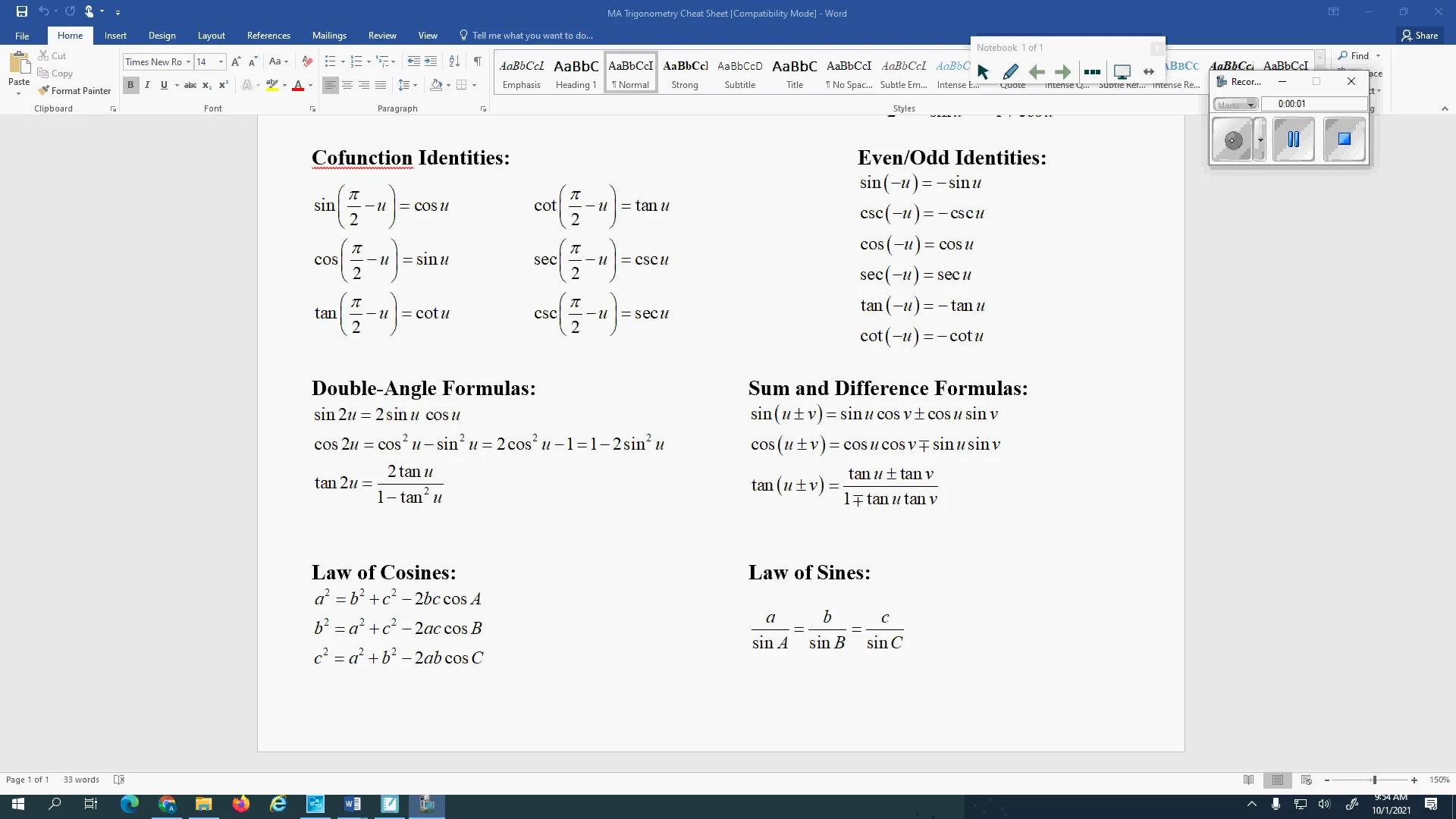This screenshot has width=1456, height=819.
Task: Toggle subscript formatting
Action: [x=207, y=85]
